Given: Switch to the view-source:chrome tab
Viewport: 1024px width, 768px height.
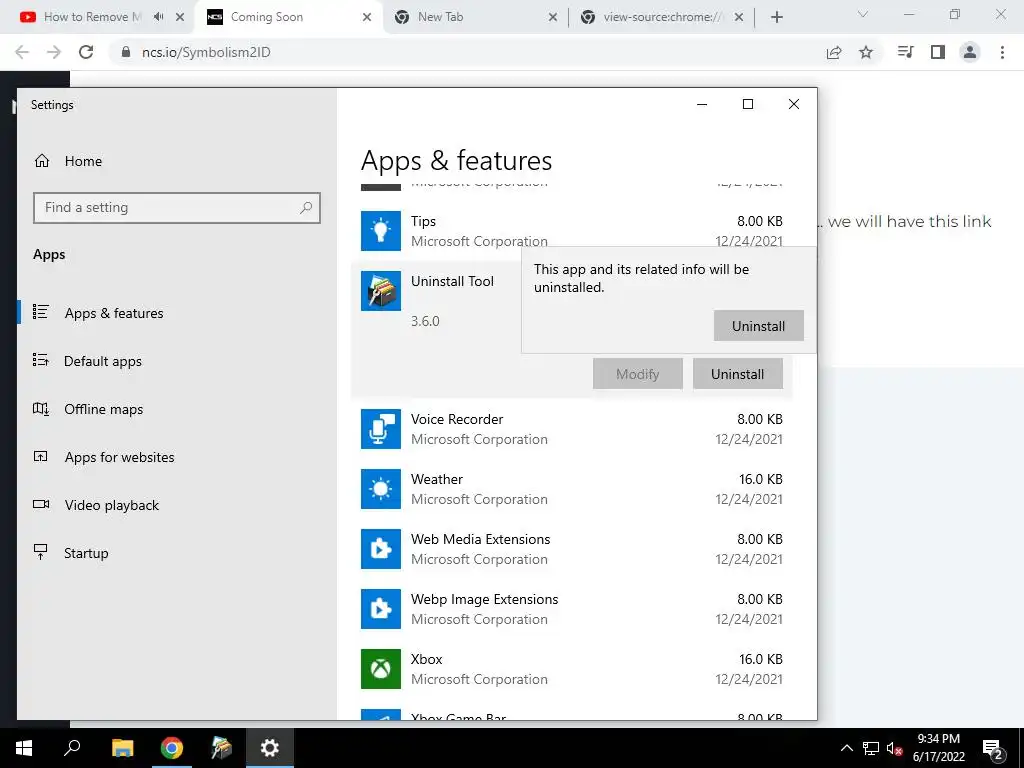Looking at the screenshot, I should tap(662, 17).
